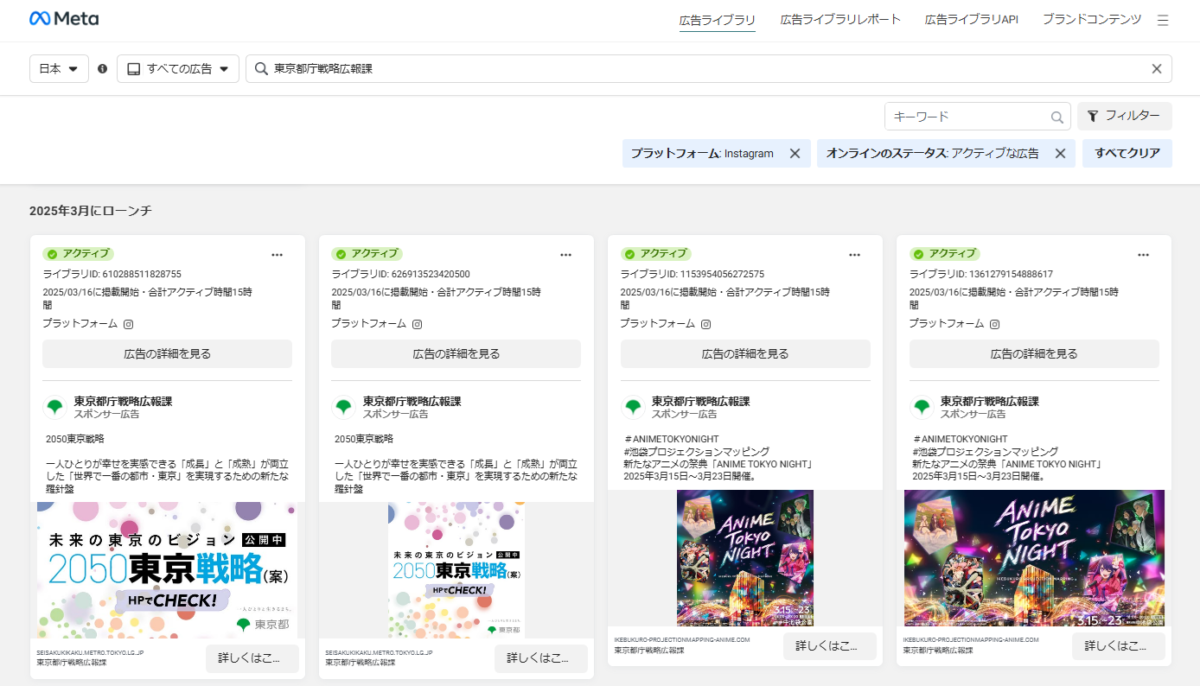Viewport: 1200px width, 686px height.
Task: Open the hamburger menu icon
Action: tap(1163, 20)
